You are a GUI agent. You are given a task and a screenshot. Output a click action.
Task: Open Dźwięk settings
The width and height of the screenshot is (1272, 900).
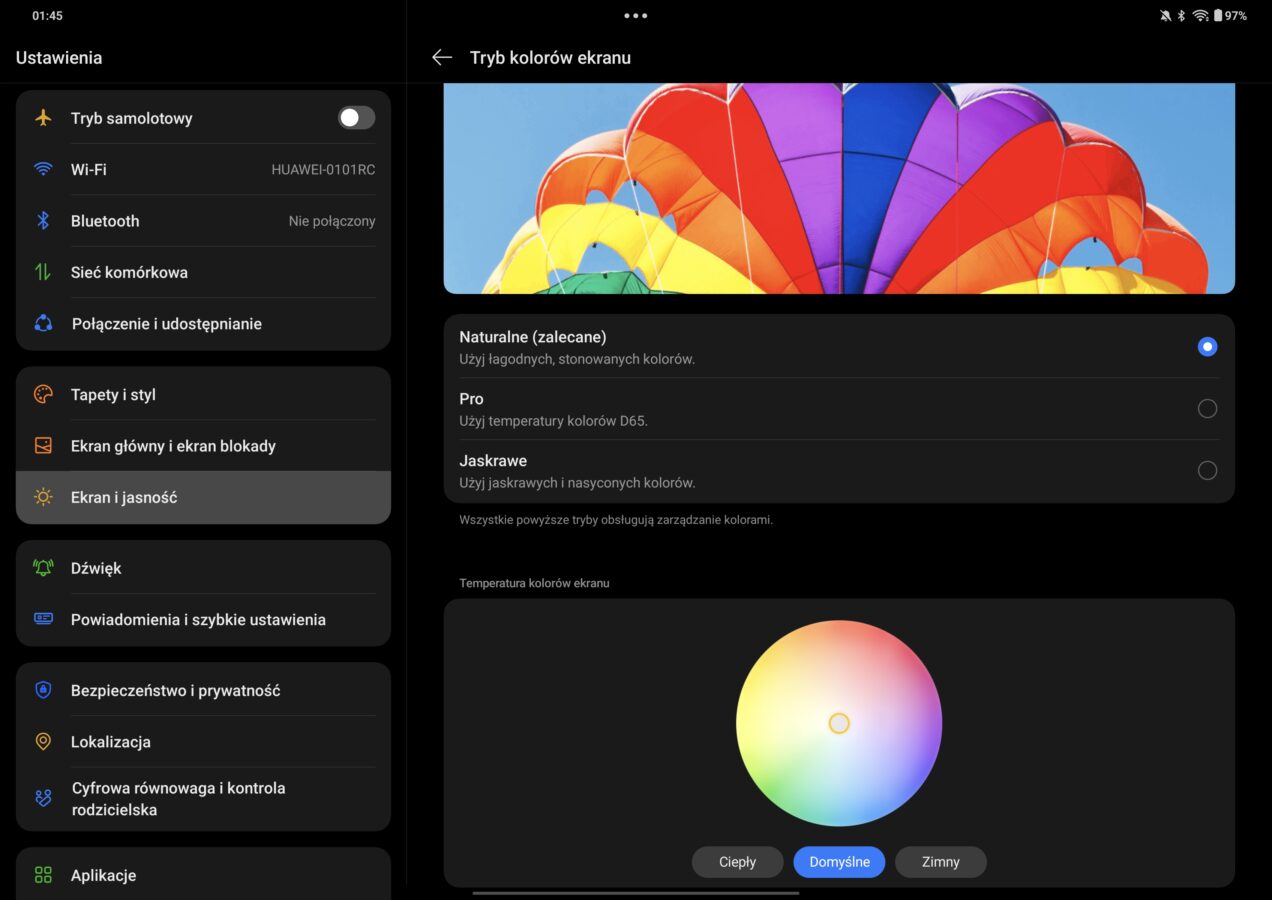pos(203,568)
